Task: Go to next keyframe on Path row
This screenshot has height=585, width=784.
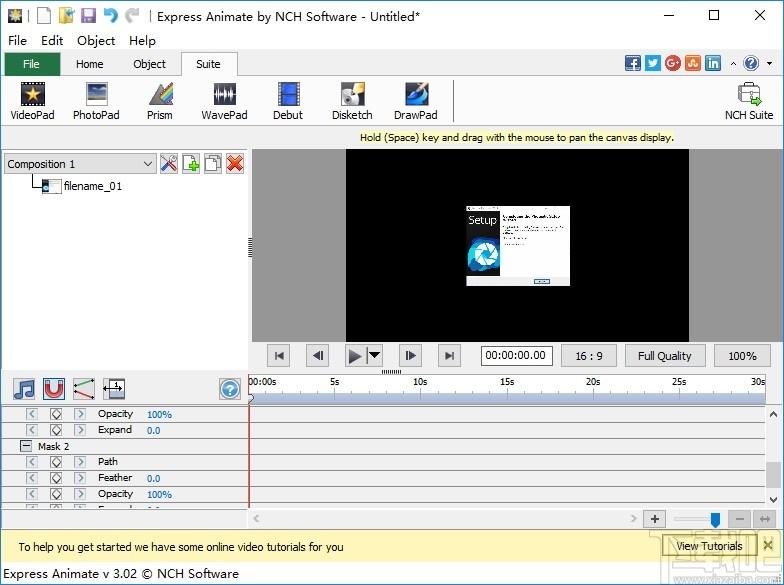Action: [80, 462]
